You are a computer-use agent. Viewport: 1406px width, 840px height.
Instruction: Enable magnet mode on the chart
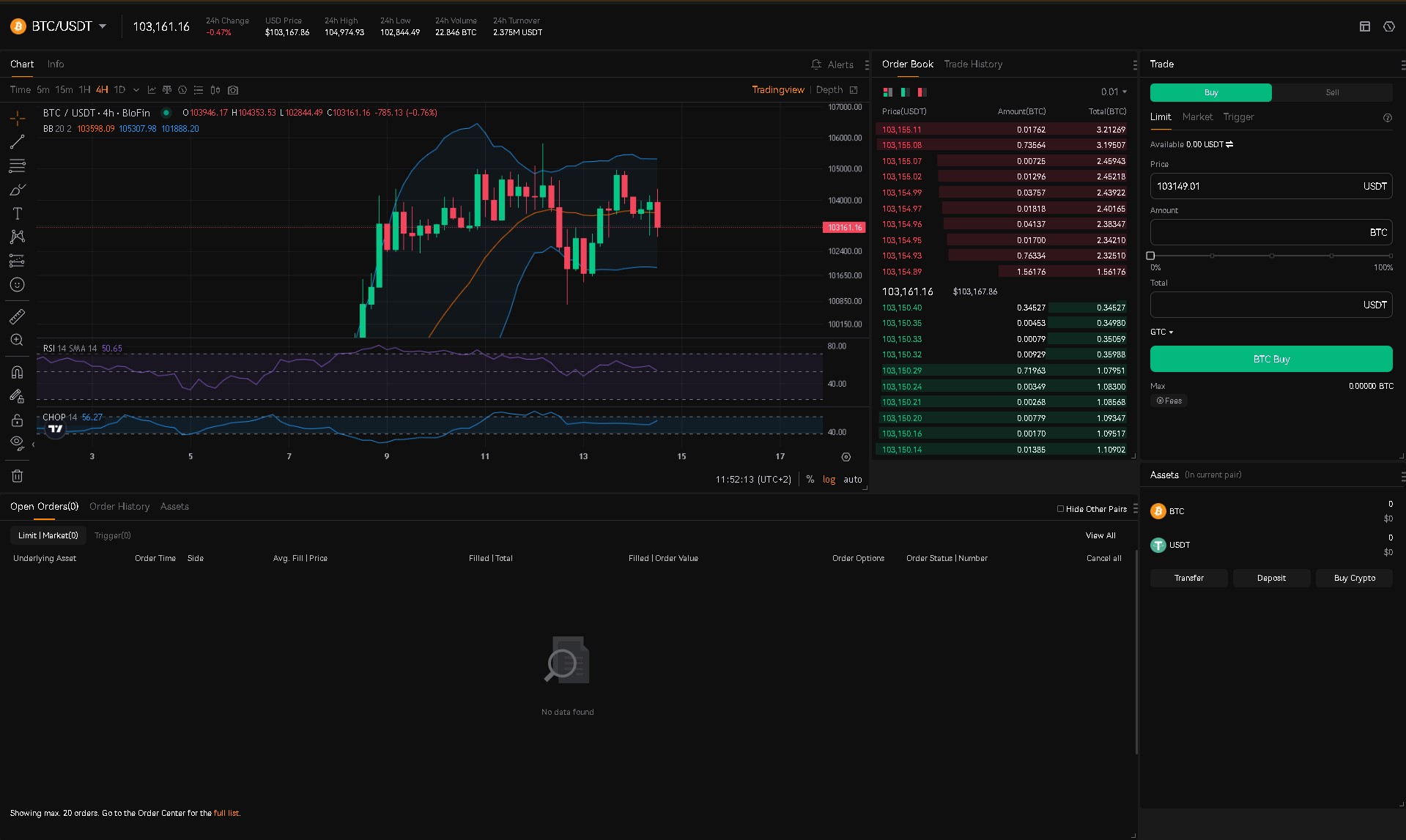[x=17, y=371]
